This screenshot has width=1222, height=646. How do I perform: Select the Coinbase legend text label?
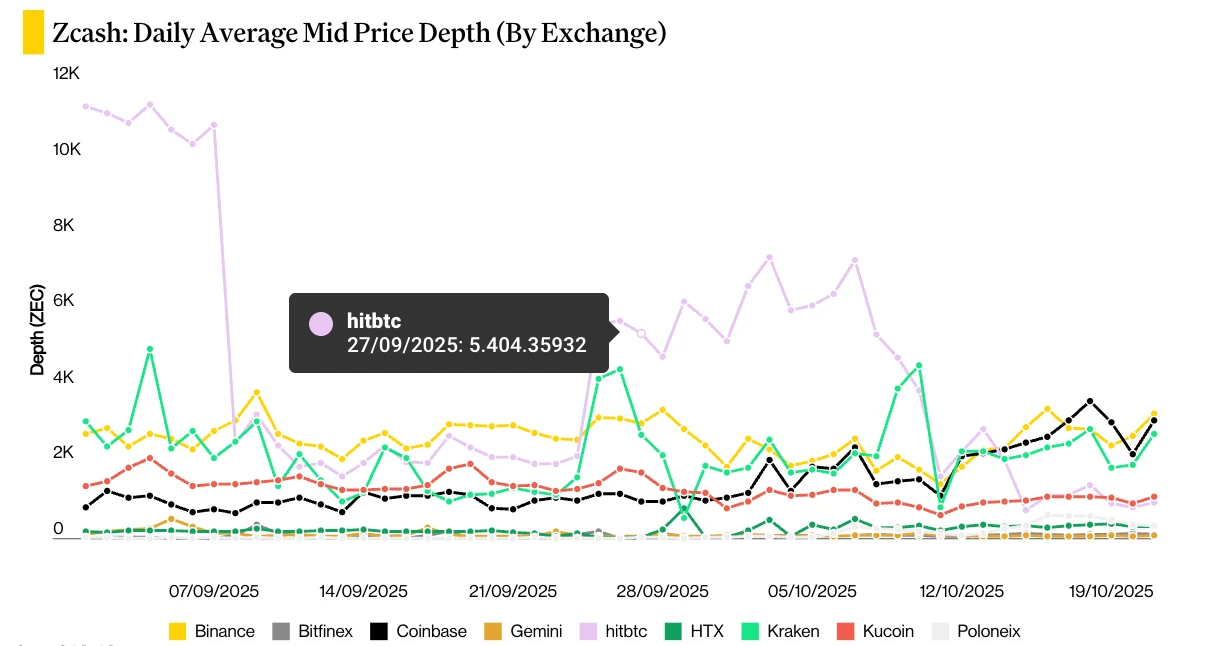click(431, 631)
